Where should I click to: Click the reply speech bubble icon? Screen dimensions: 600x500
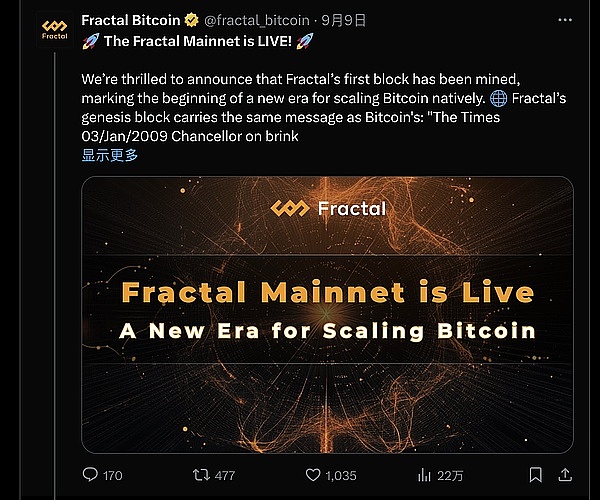90,475
